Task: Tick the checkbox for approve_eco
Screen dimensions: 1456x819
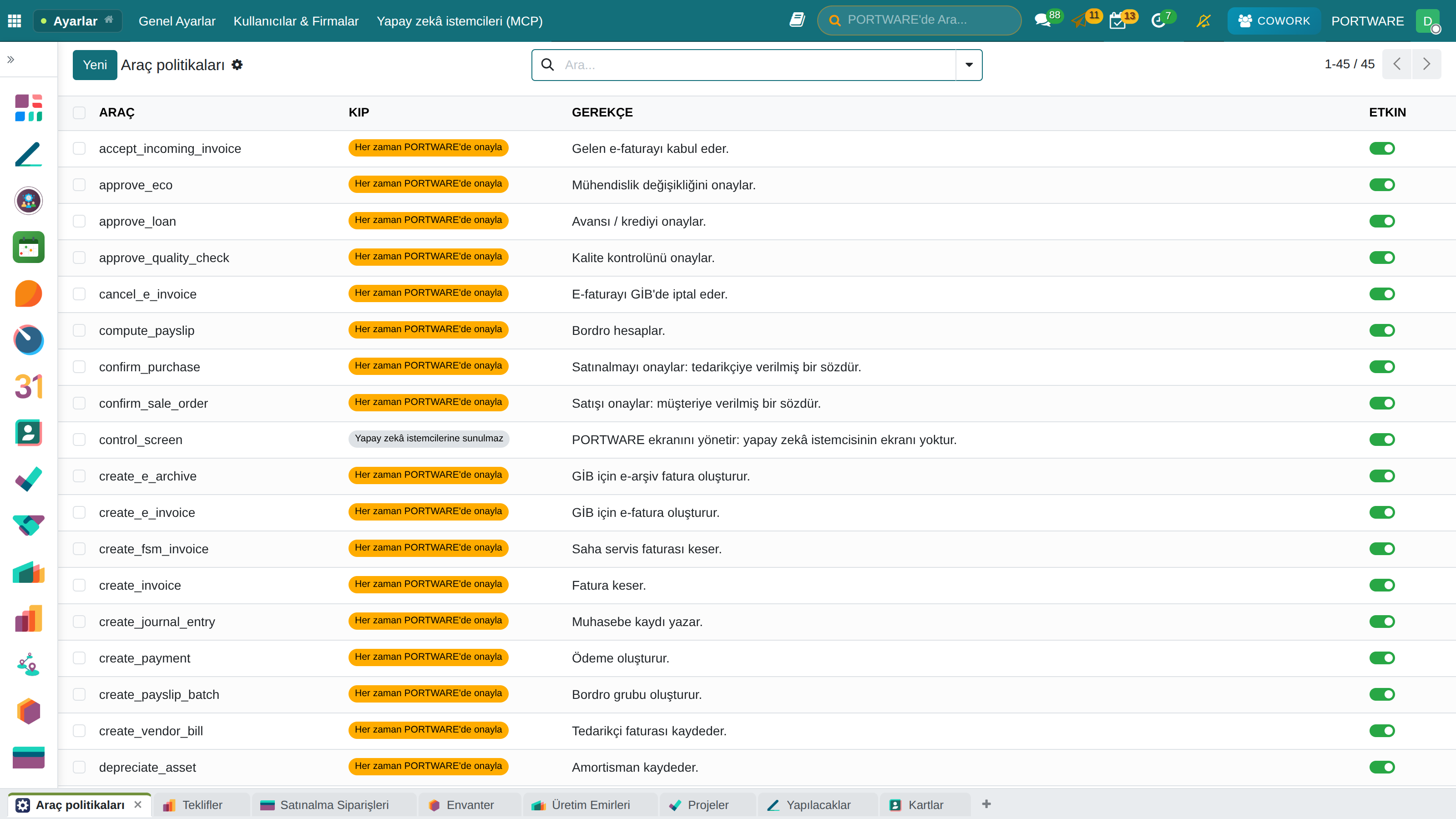Action: coord(79,185)
